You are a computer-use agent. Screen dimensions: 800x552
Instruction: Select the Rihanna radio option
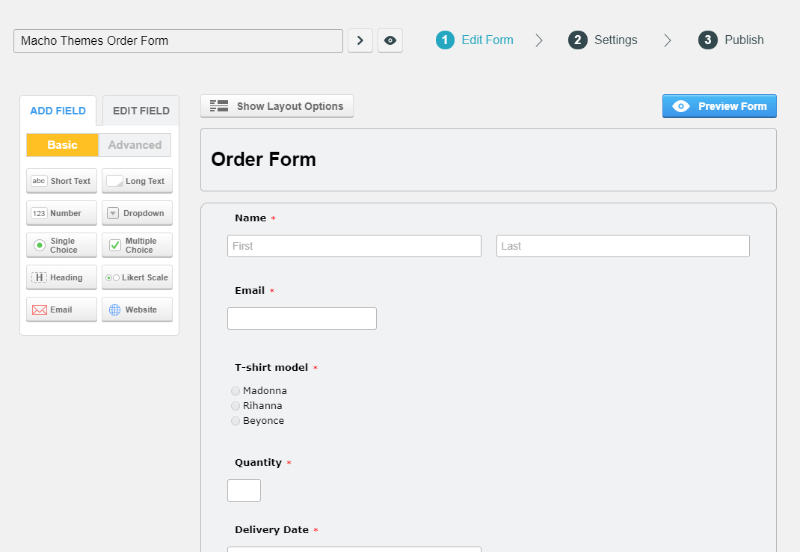[235, 406]
